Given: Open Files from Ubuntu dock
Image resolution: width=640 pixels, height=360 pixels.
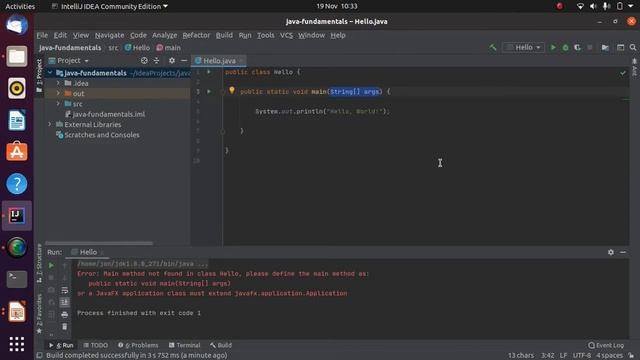Looking at the screenshot, I should click(x=17, y=56).
